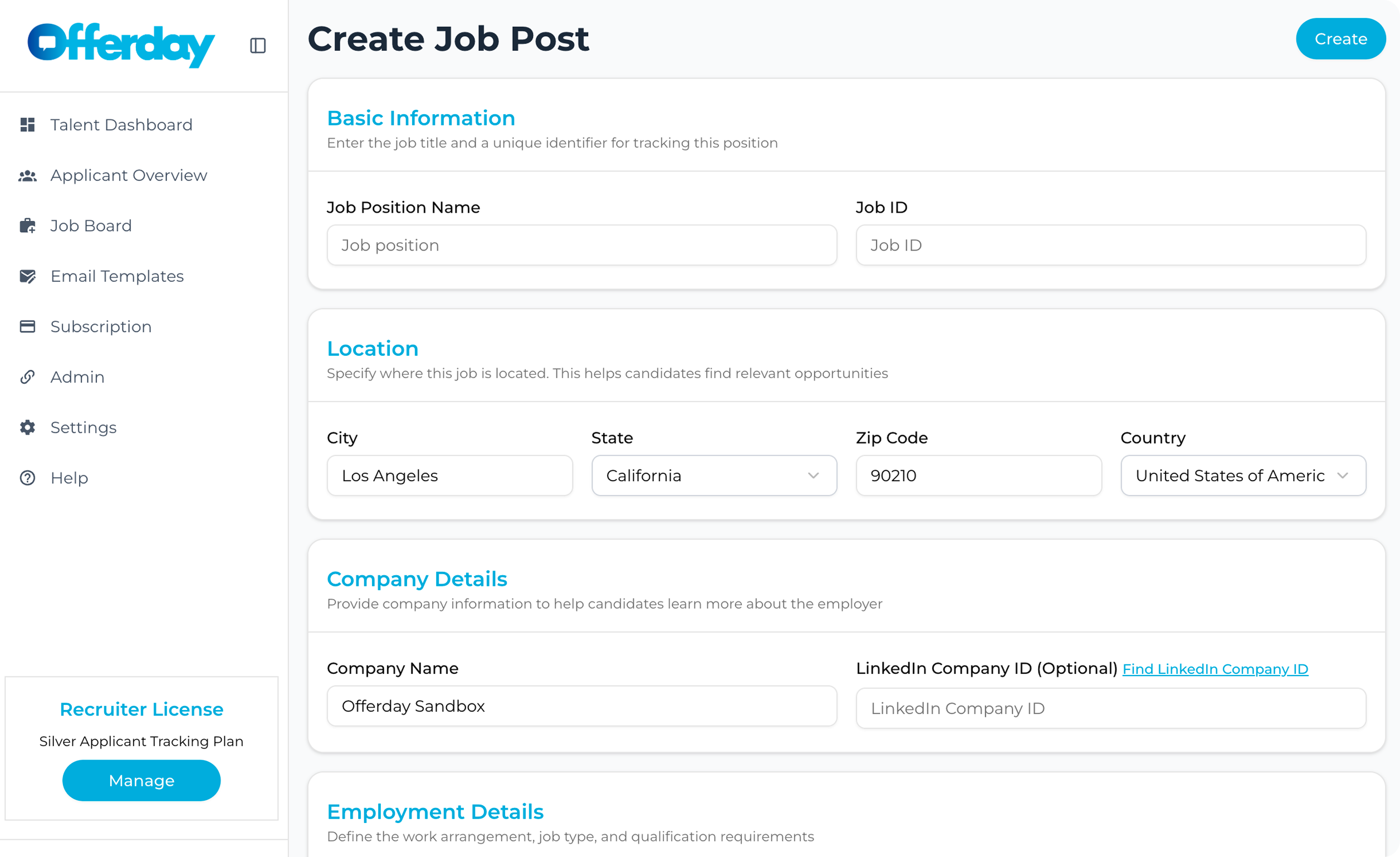Click the Admin link icon in sidebar
Image resolution: width=1400 pixels, height=857 pixels.
pyautogui.click(x=27, y=377)
